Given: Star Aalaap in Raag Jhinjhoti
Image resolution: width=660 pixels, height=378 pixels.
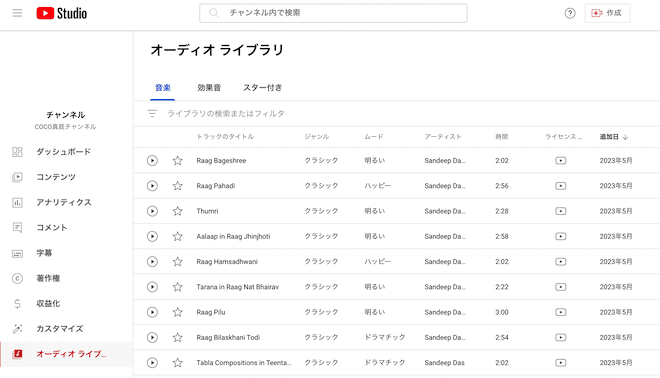Looking at the screenshot, I should (178, 236).
